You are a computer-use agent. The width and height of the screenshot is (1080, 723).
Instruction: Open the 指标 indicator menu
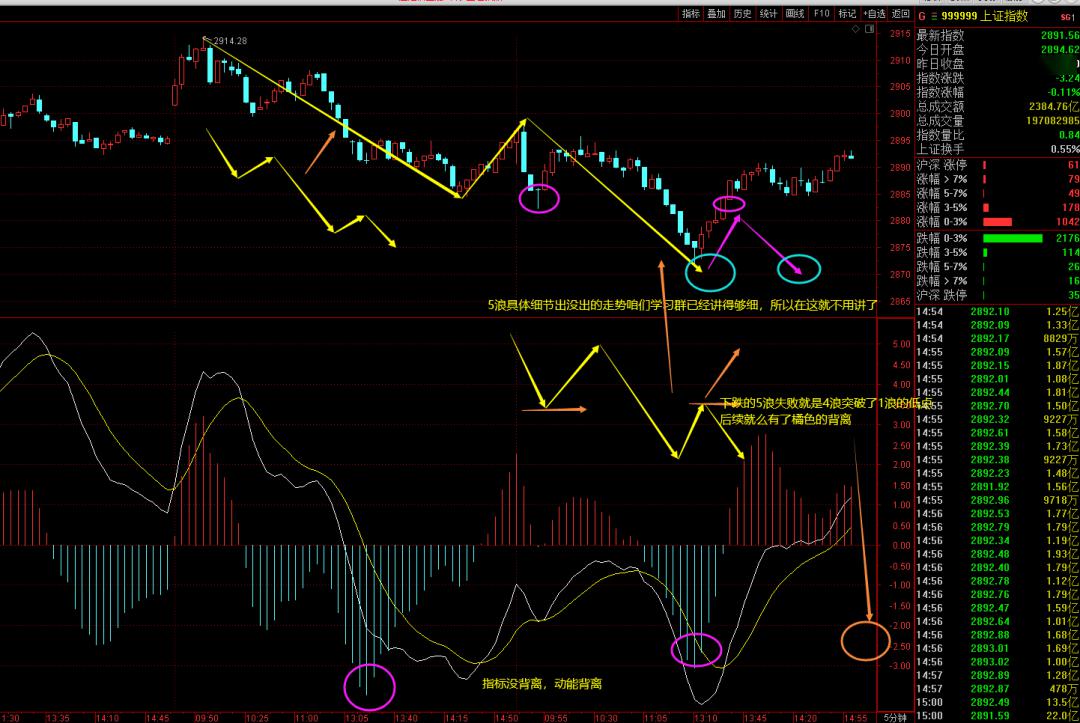pyautogui.click(x=690, y=14)
